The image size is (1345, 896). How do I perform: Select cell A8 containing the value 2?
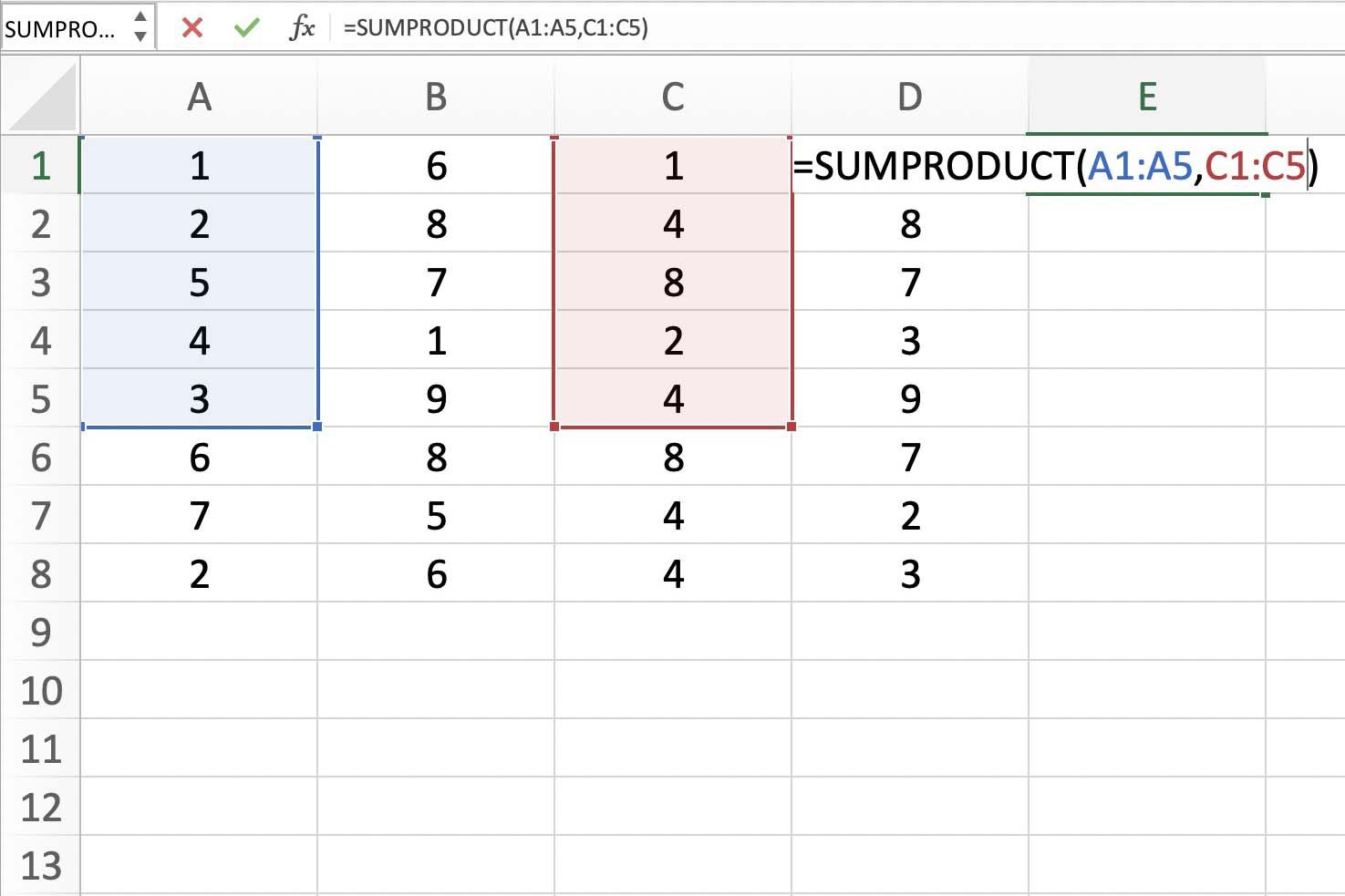(199, 574)
